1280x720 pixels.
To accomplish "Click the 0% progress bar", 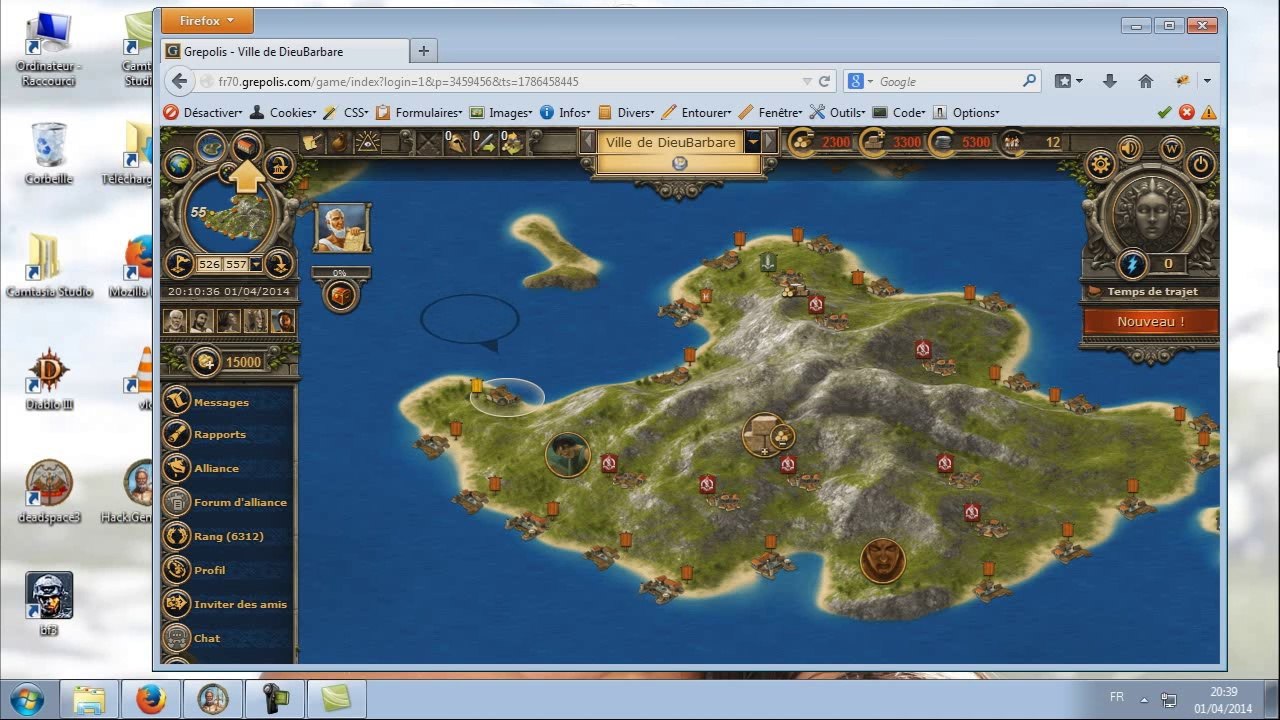I will coord(340,272).
